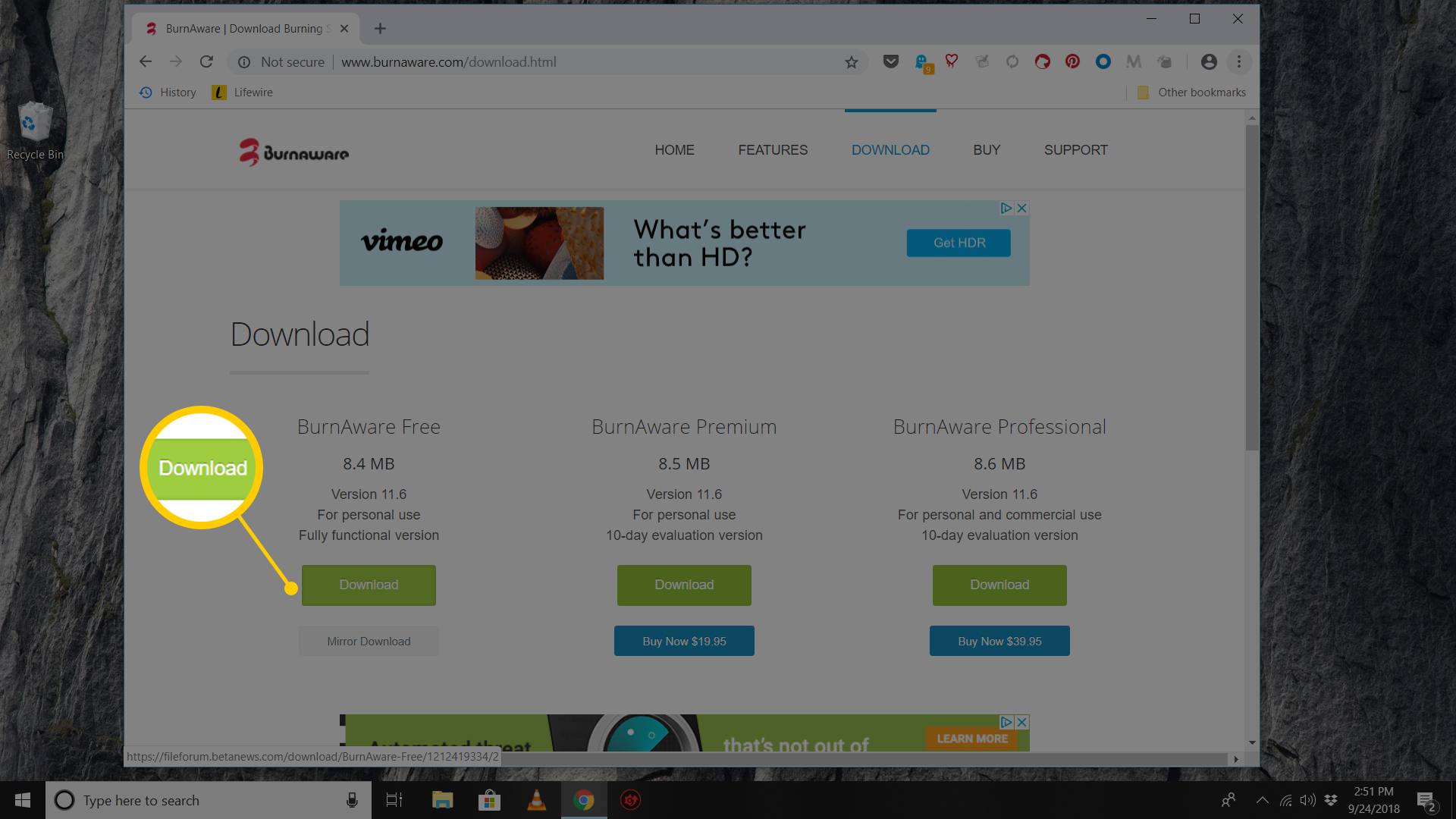Open a new browser tab
The width and height of the screenshot is (1456, 819).
[380, 29]
